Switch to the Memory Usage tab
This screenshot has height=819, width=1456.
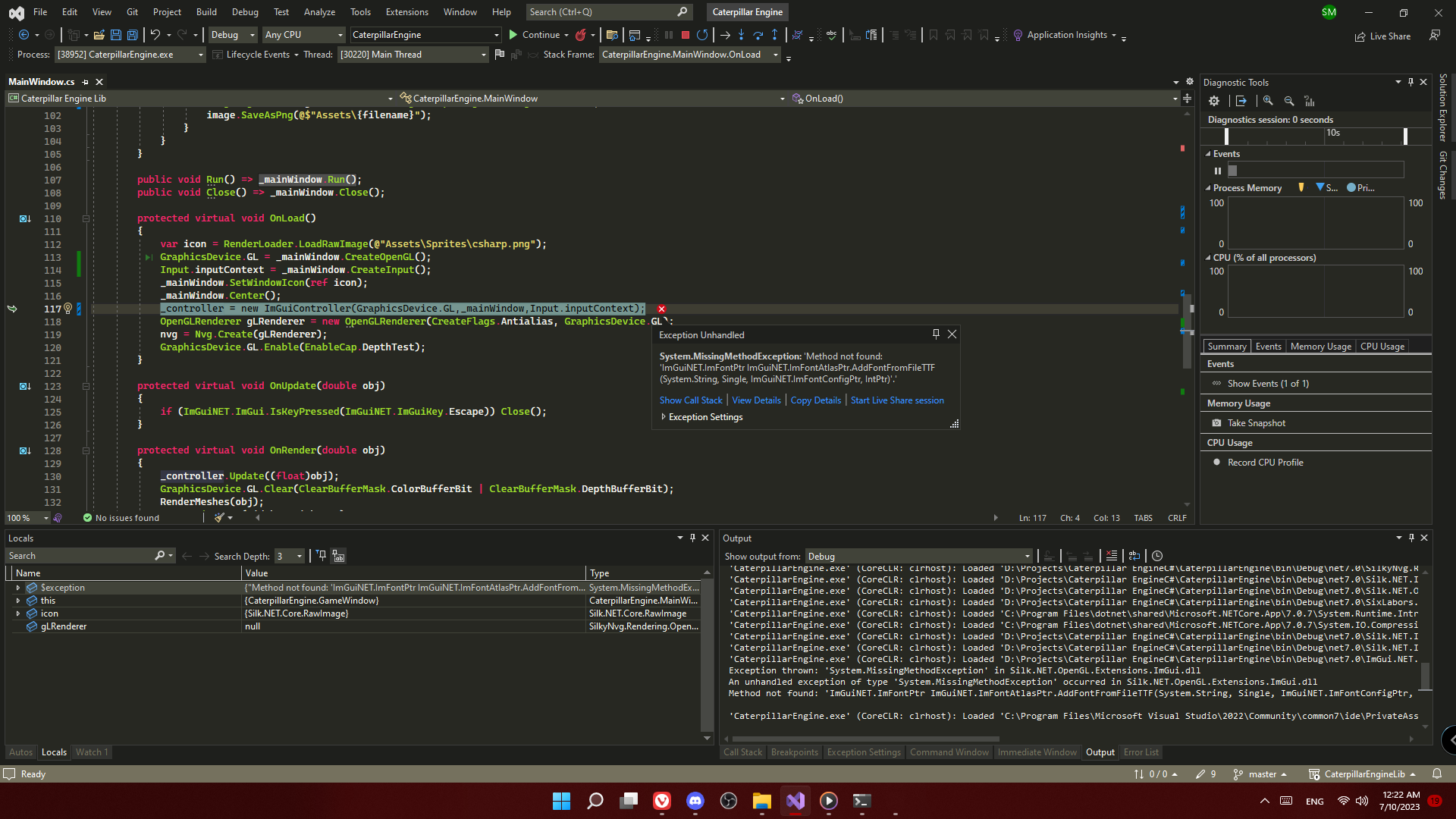point(1319,346)
